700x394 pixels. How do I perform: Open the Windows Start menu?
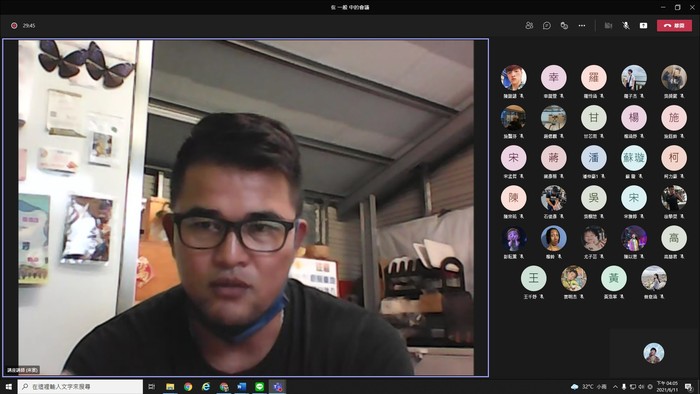8,386
